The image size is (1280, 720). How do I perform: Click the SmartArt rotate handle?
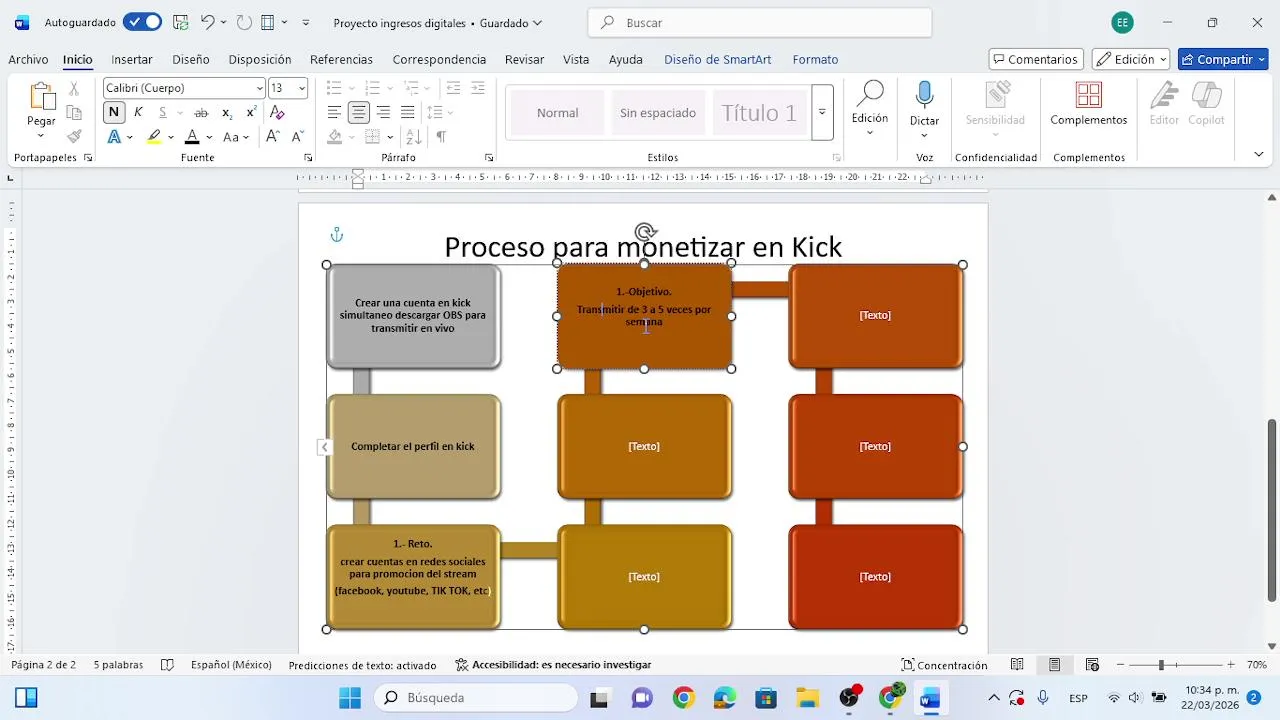pos(645,232)
